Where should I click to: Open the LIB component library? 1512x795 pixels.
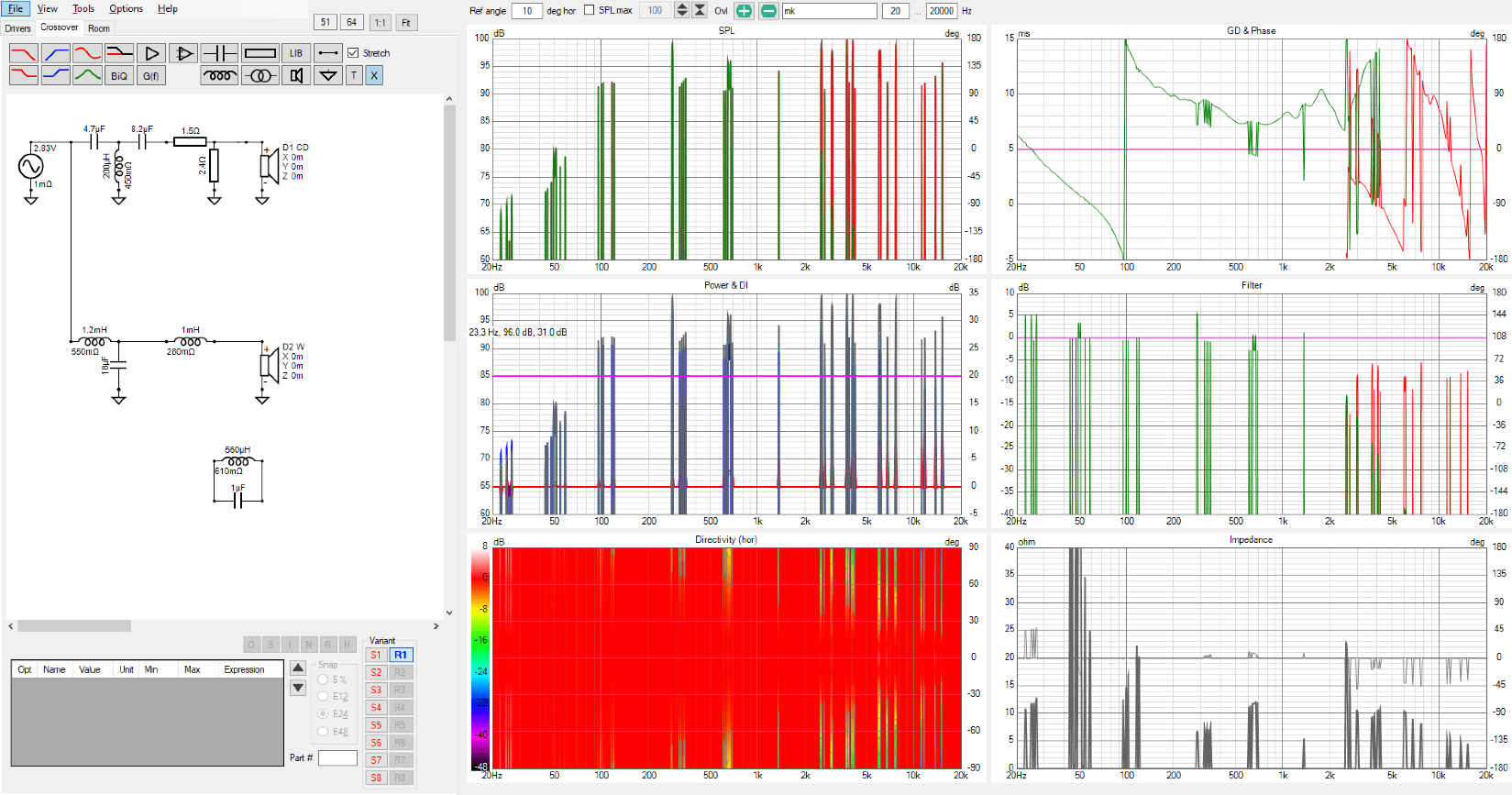coord(296,53)
